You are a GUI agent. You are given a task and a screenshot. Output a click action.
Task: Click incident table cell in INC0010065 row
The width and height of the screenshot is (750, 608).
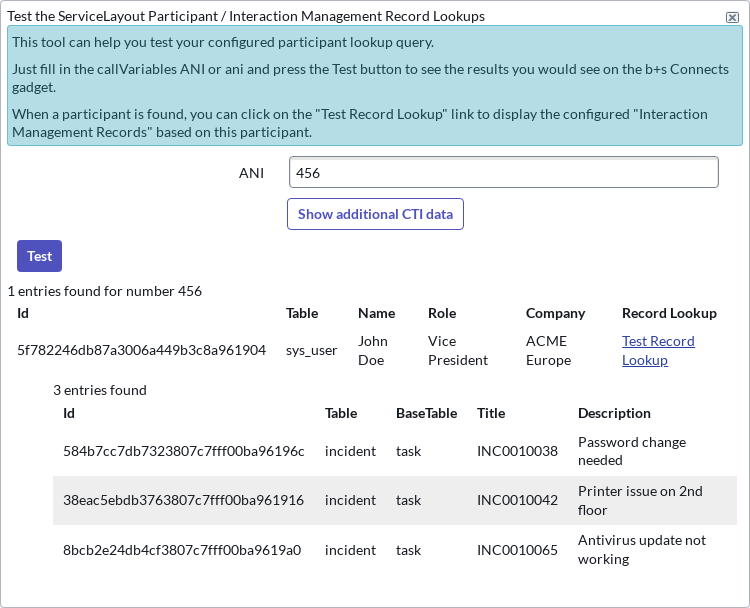click(350, 550)
